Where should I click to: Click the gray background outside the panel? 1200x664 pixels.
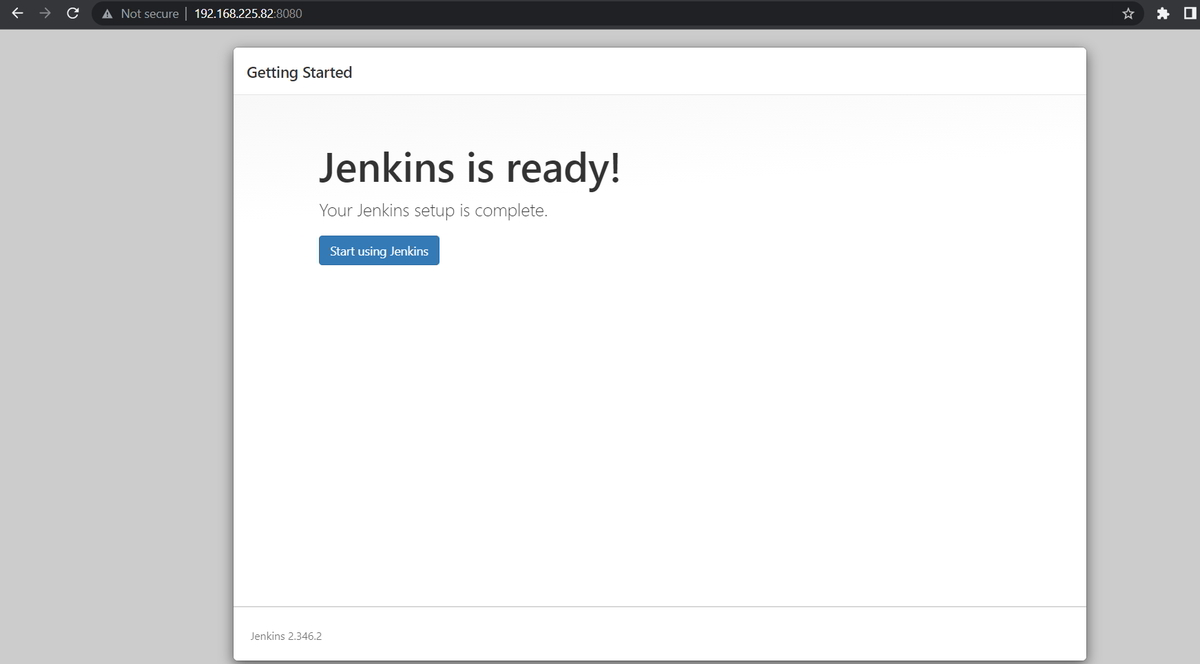[x=110, y=400]
